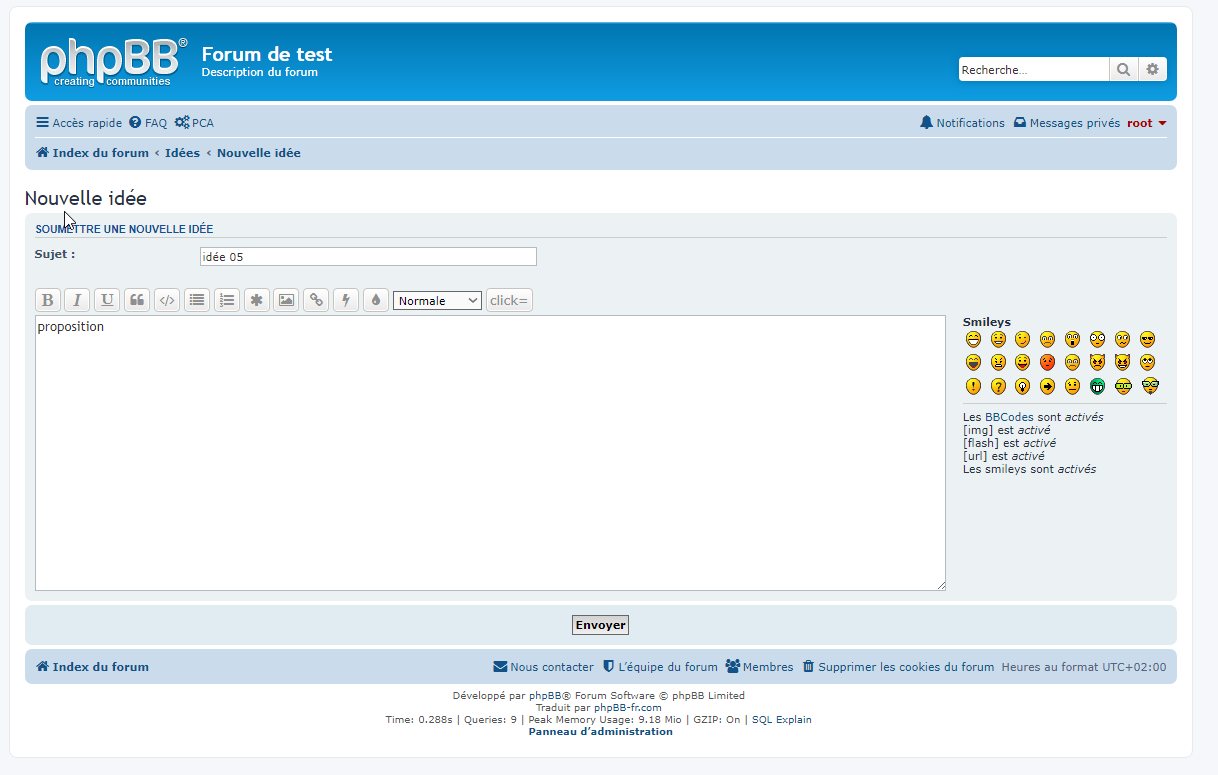Screen dimensions: 1218x775
Task: Open advanced search with the gear icon
Action: click(x=1152, y=69)
